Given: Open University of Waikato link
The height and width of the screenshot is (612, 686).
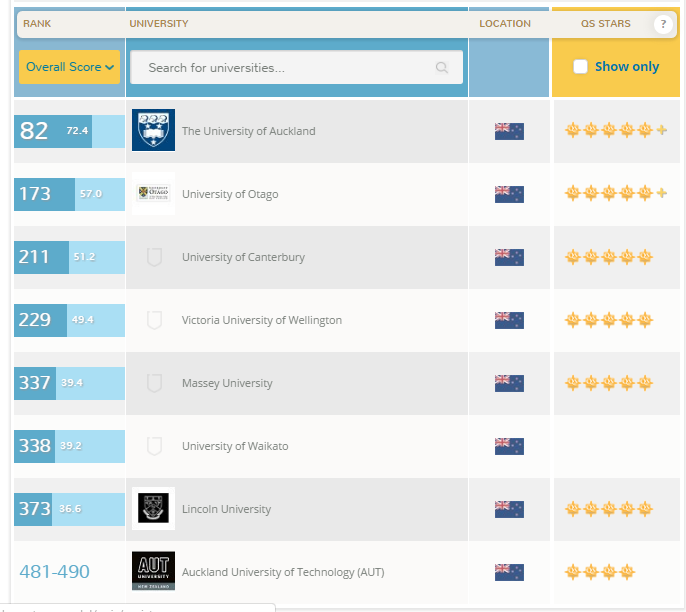Looking at the screenshot, I should click(x=235, y=446).
